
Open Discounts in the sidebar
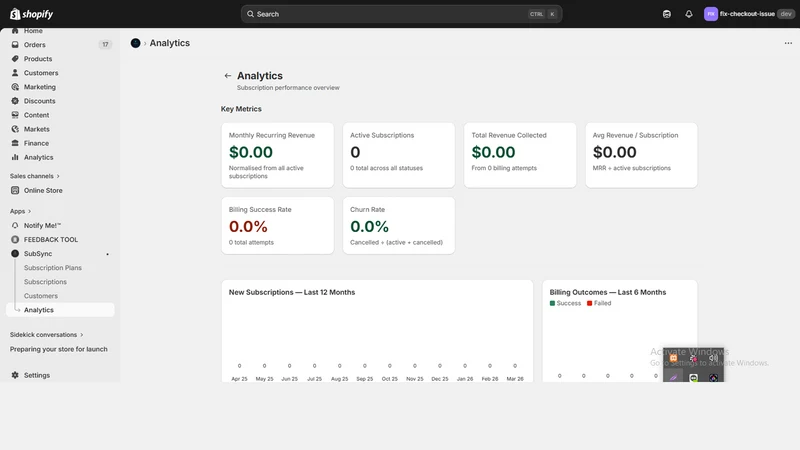(x=39, y=101)
